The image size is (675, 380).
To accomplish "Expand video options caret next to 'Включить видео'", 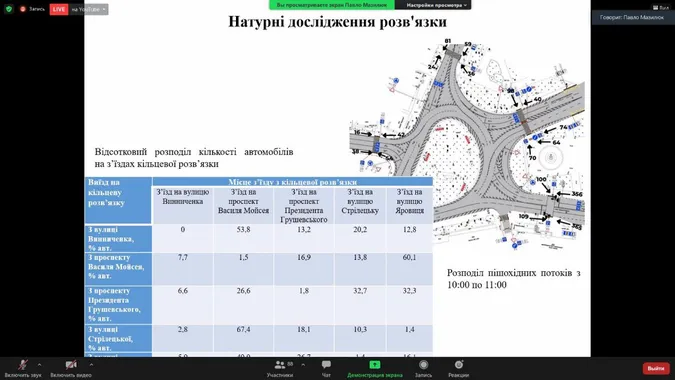I will (91, 365).
